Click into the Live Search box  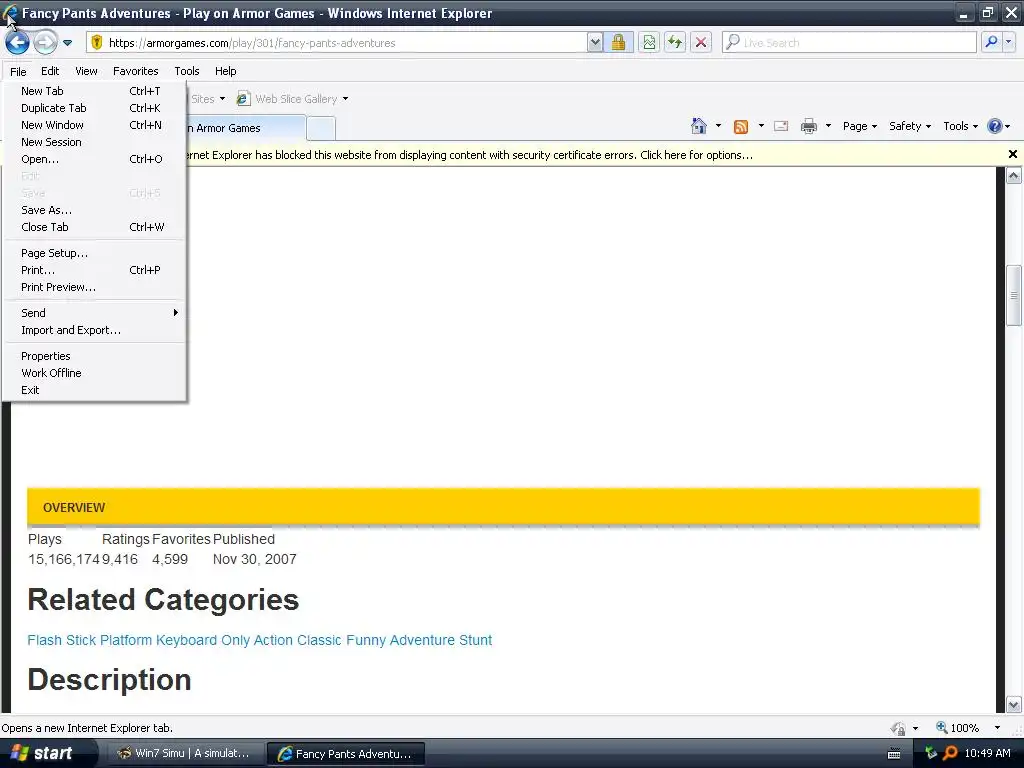(849, 43)
